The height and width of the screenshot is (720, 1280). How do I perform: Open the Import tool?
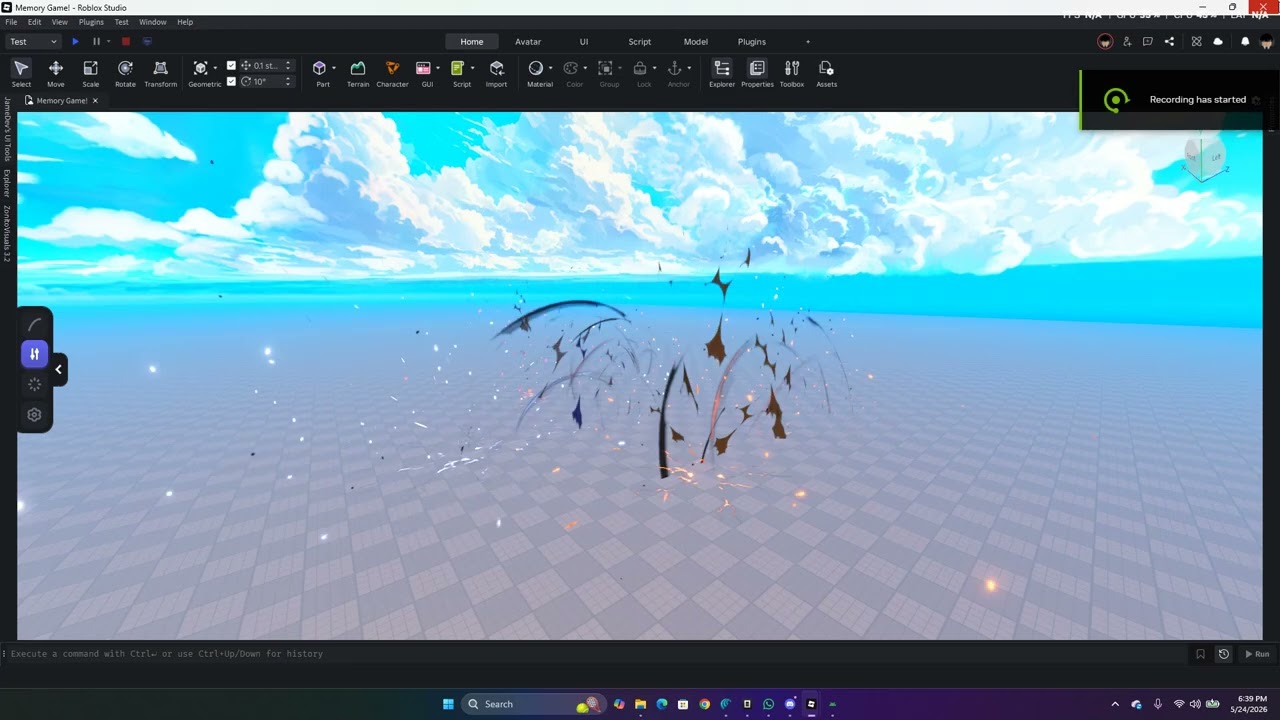(497, 73)
